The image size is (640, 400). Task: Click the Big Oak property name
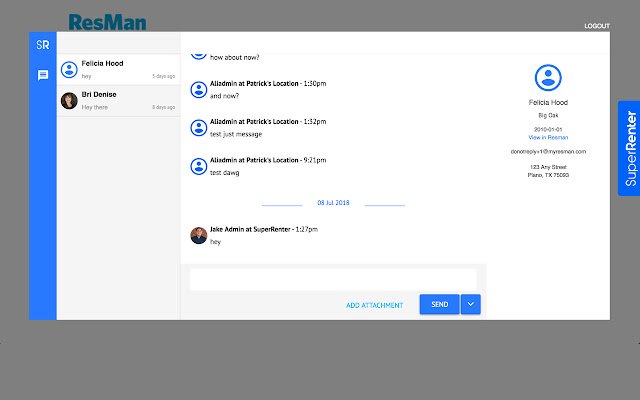click(548, 116)
